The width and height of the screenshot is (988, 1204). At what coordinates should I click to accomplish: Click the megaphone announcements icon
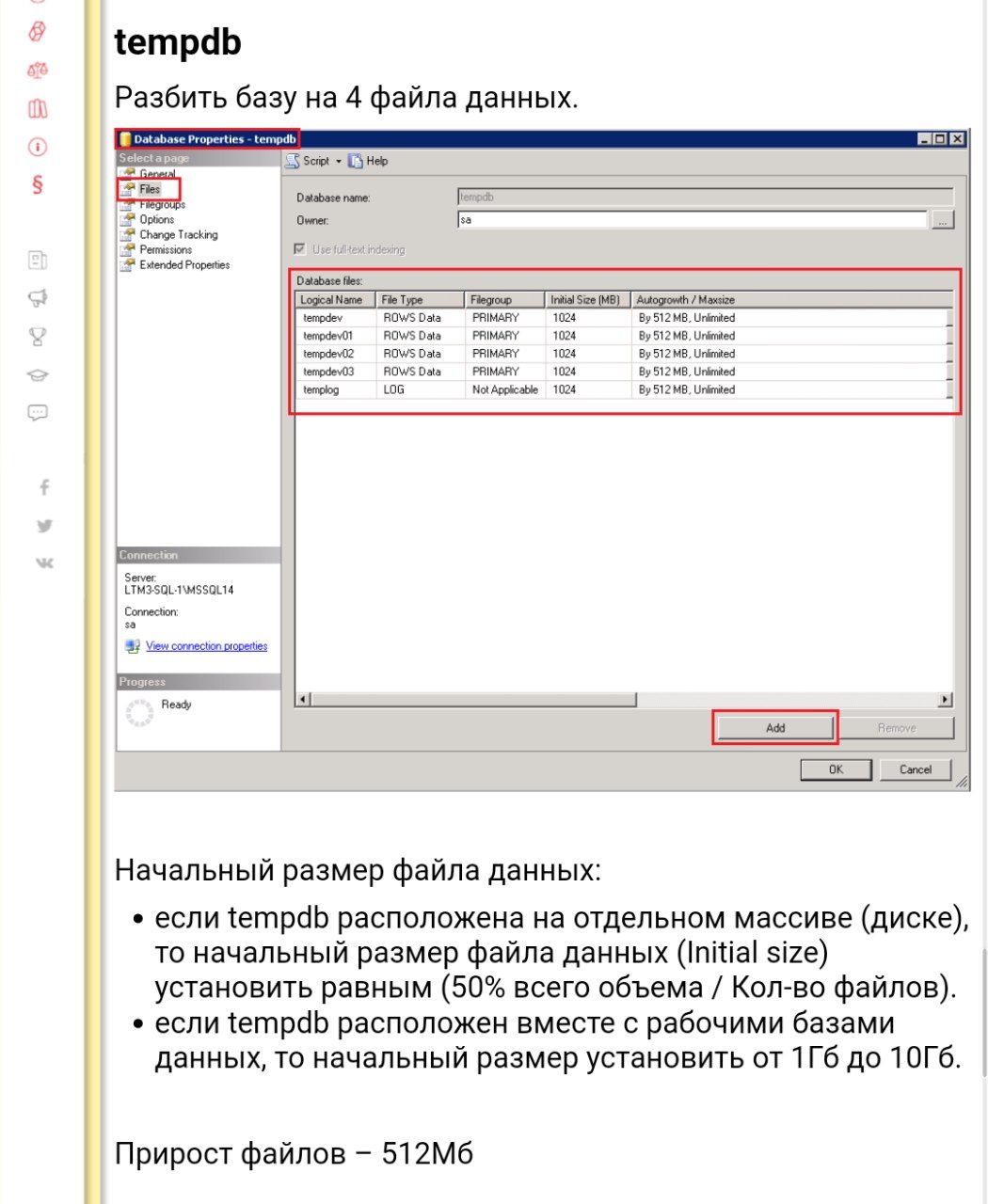tap(38, 298)
